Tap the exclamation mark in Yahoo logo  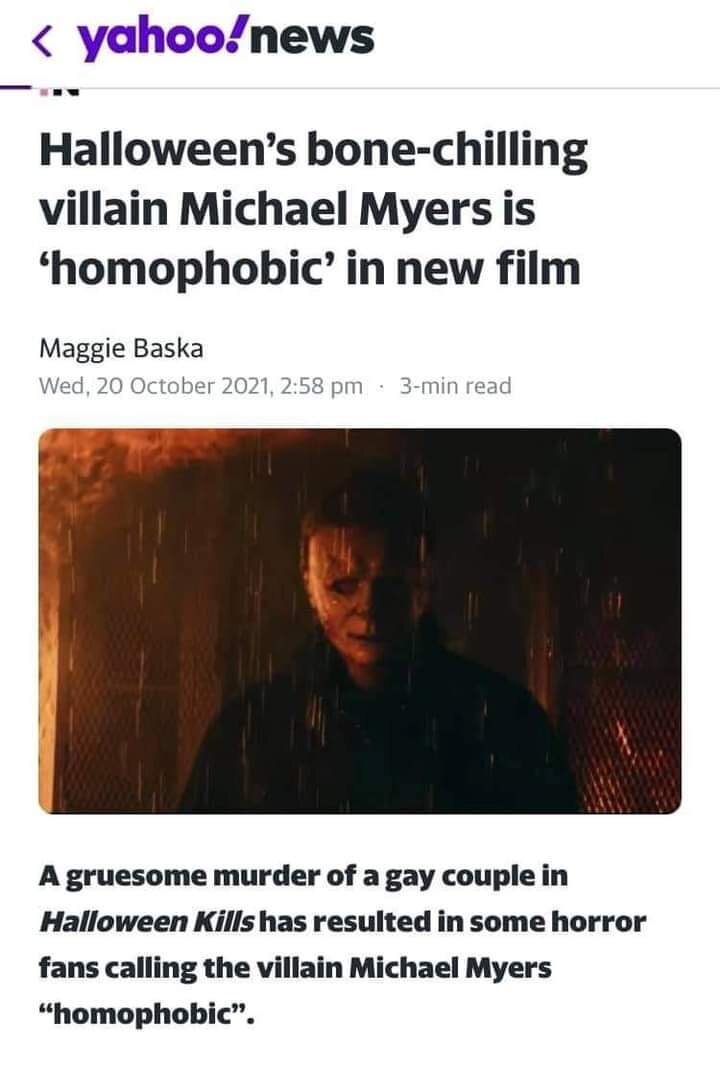[x=238, y=35]
